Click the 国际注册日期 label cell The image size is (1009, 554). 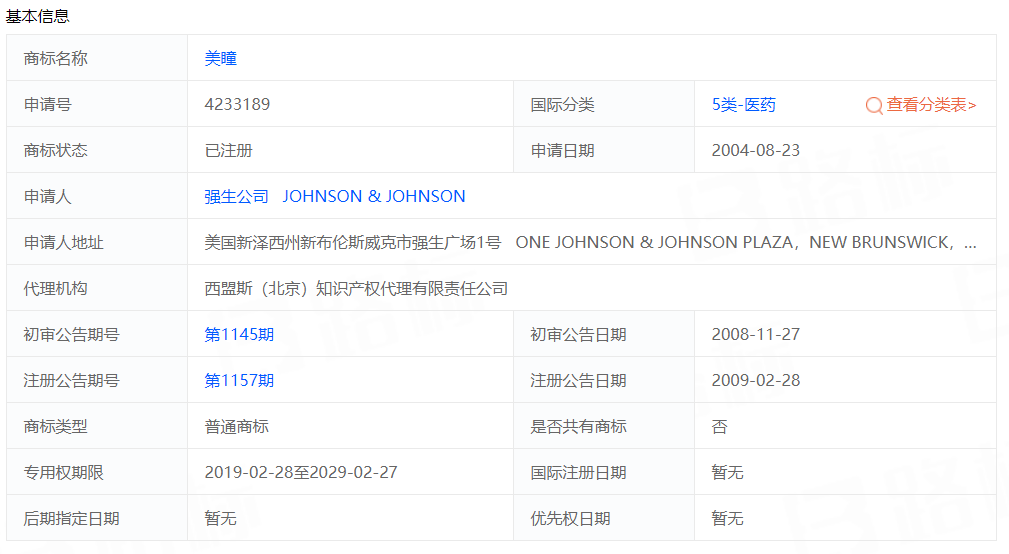point(604,472)
